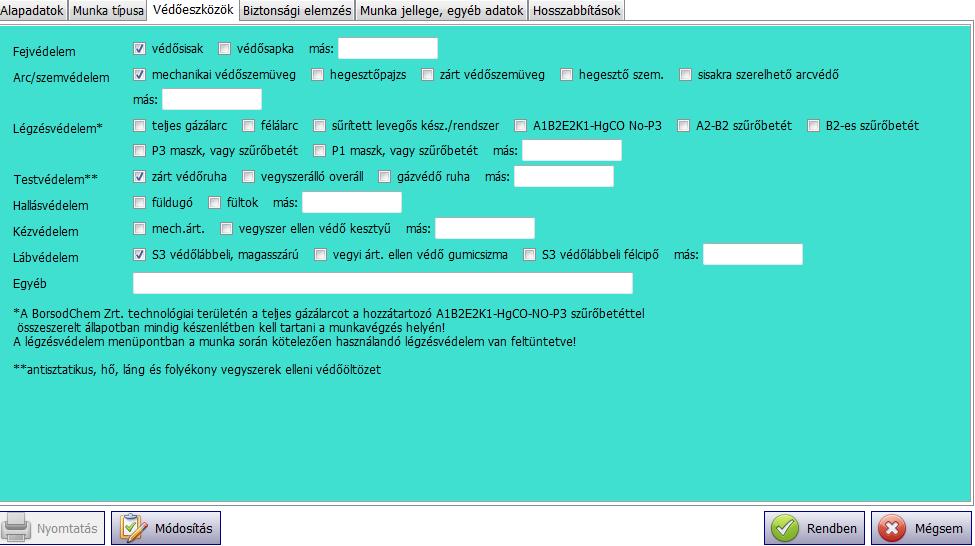Tick the félálarc checkbox

(248, 126)
